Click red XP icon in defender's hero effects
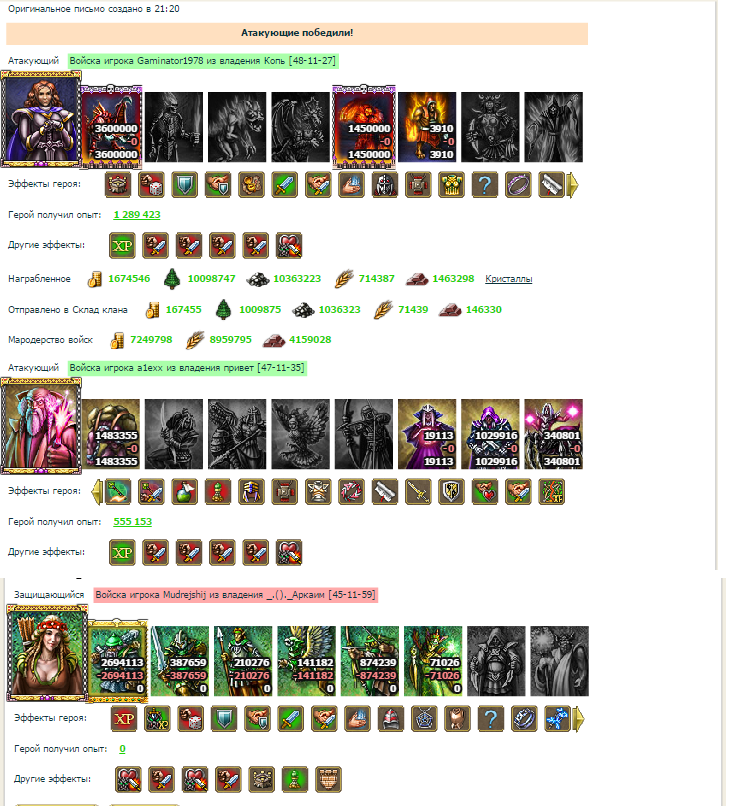Screen dimensions: 731x810 click(x=124, y=719)
